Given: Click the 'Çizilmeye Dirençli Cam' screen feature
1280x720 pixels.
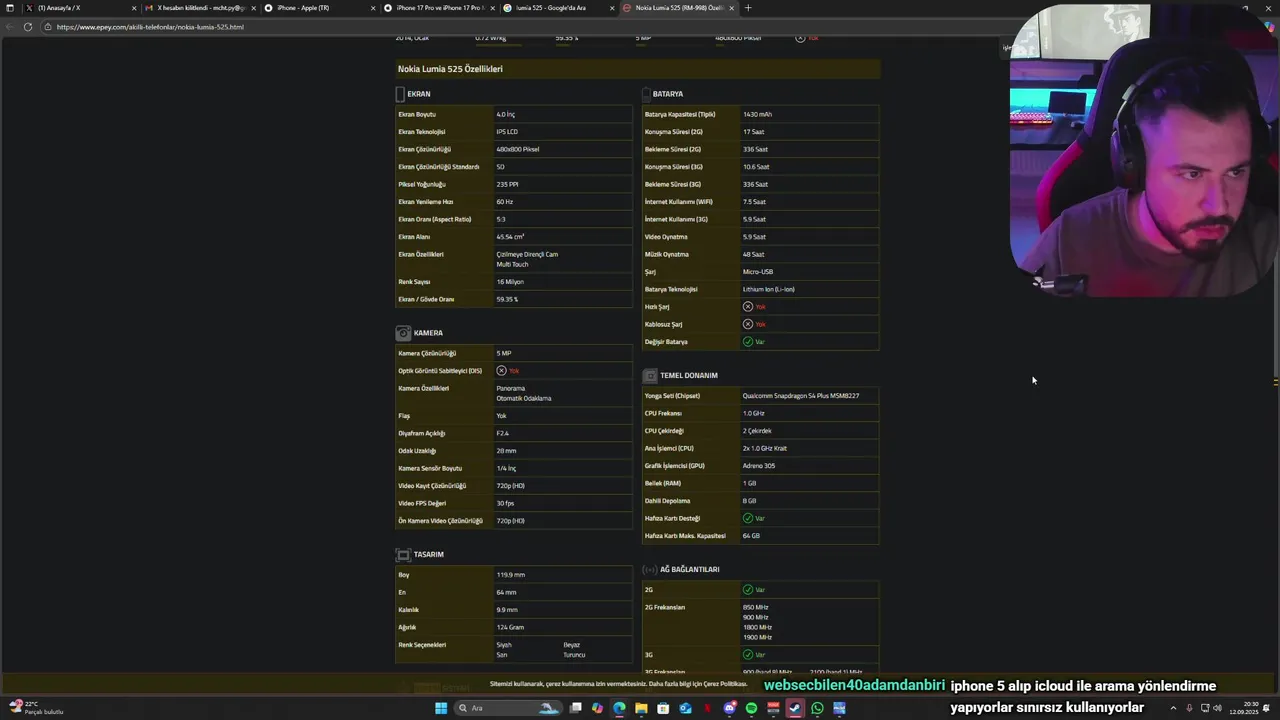Looking at the screenshot, I should 527,254.
